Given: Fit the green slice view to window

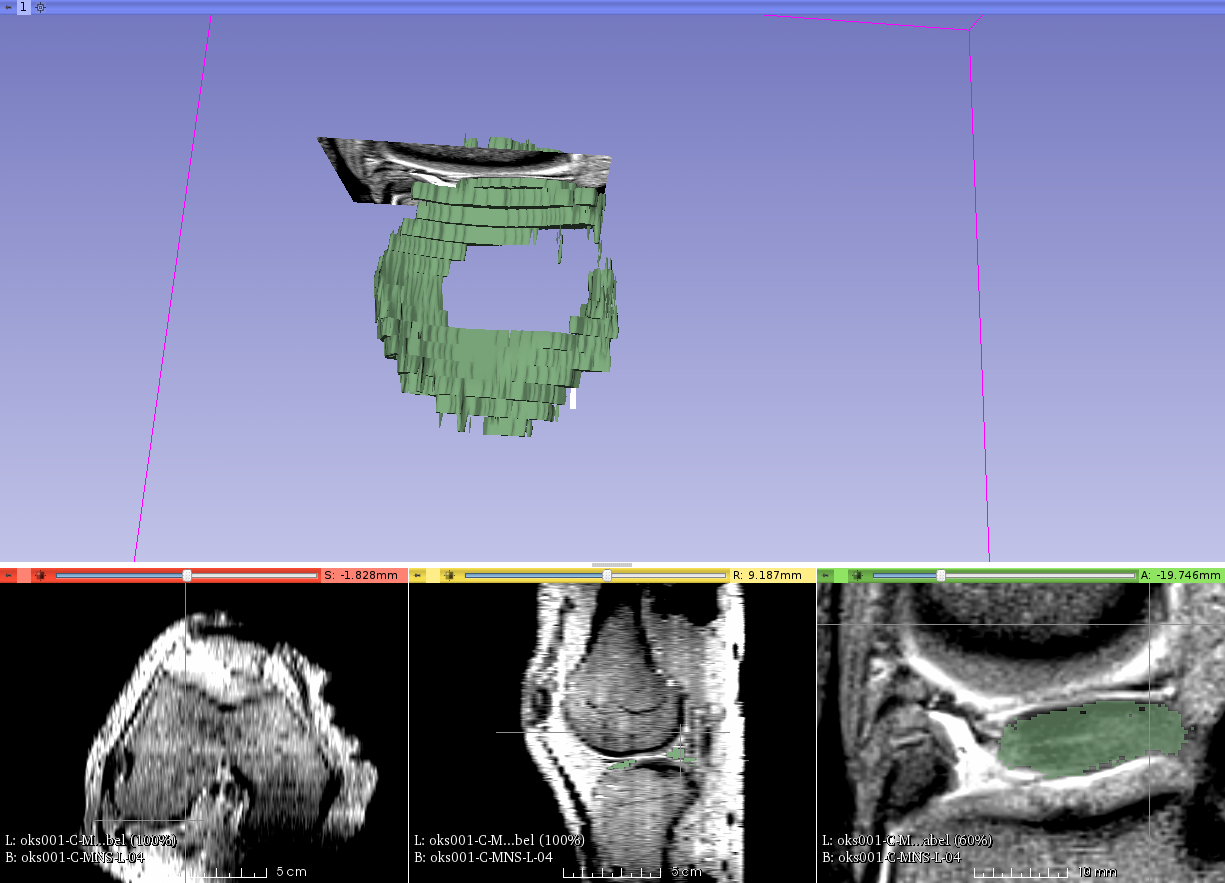Looking at the screenshot, I should point(857,576).
